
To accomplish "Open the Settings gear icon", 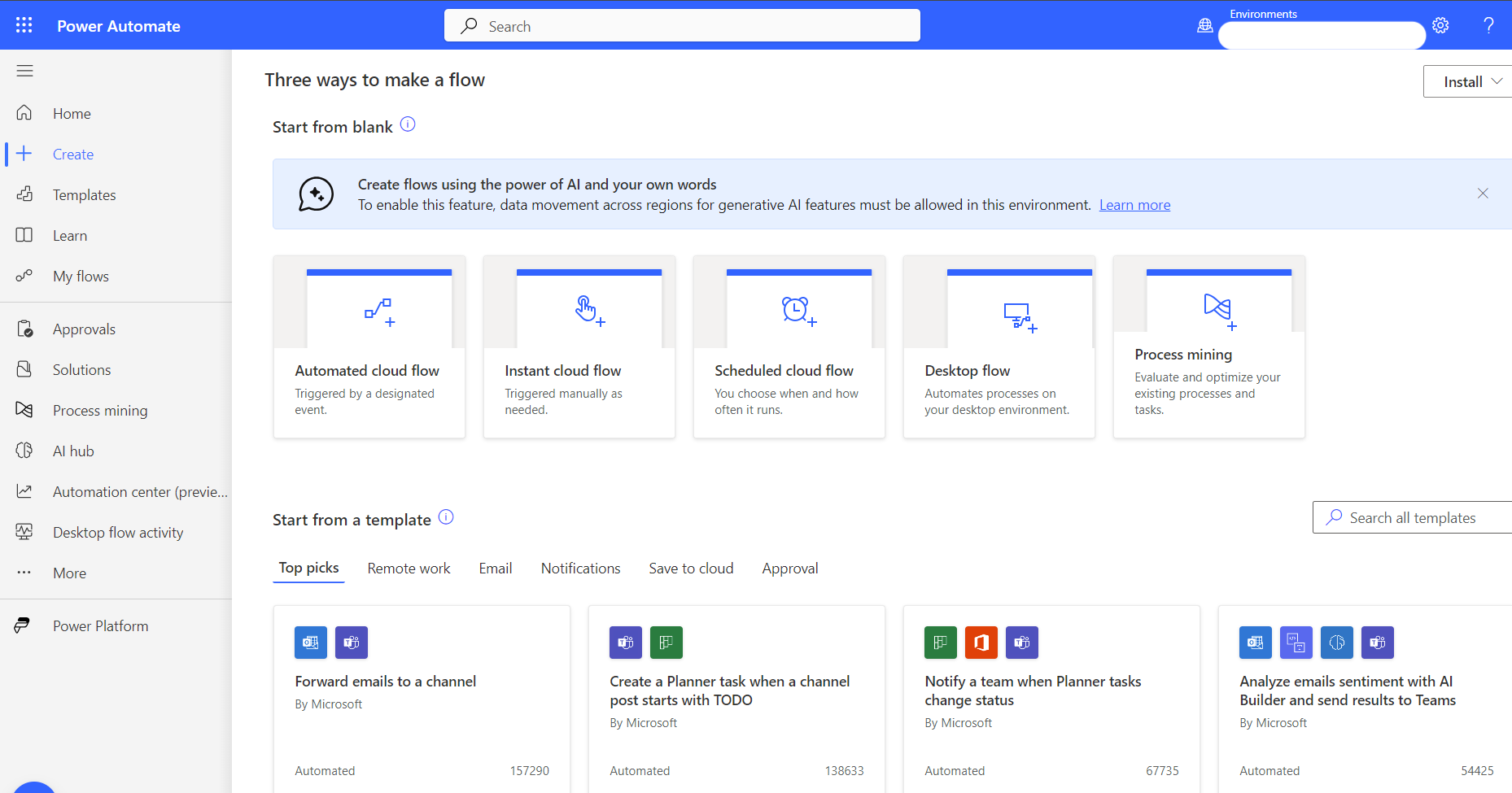I will (1440, 25).
